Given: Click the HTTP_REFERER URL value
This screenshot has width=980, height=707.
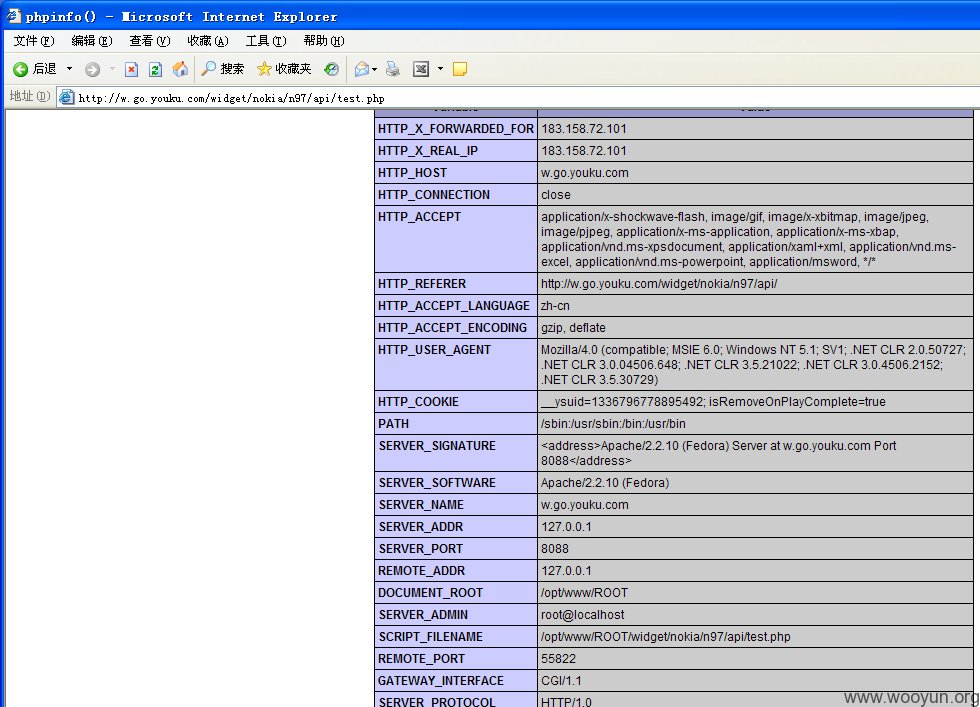Looking at the screenshot, I should [659, 284].
